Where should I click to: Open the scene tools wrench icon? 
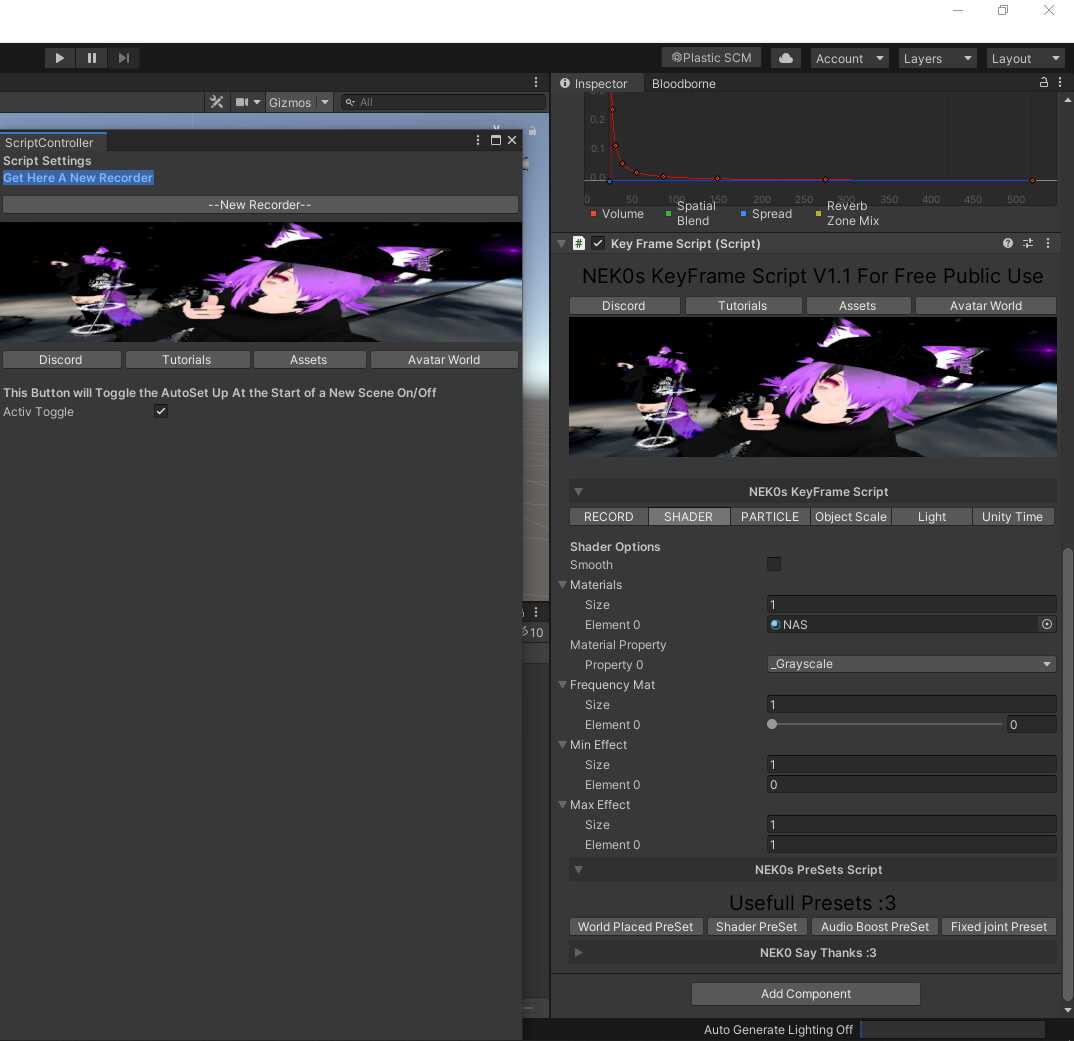[216, 102]
